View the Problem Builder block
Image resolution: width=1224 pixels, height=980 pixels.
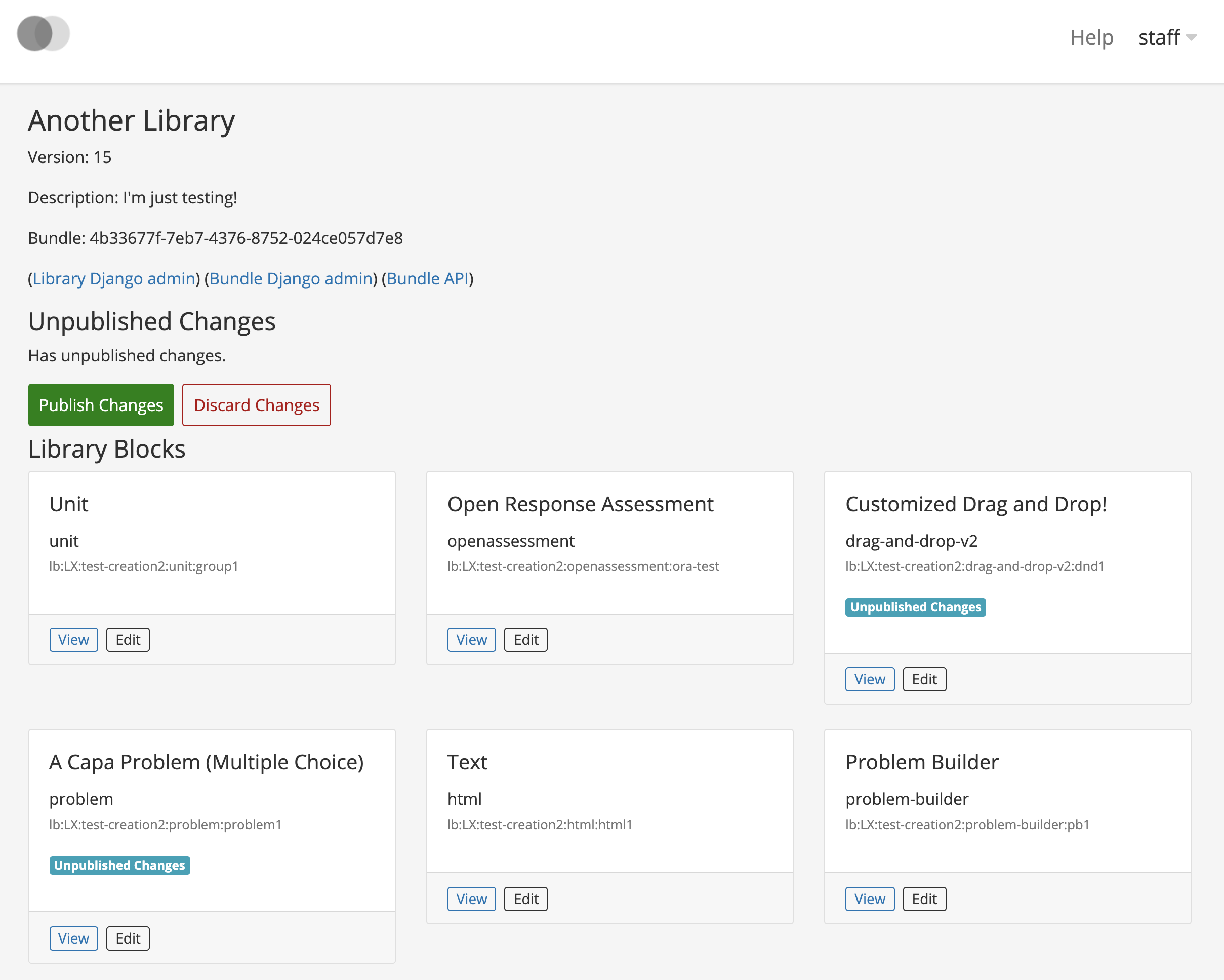[x=870, y=898]
